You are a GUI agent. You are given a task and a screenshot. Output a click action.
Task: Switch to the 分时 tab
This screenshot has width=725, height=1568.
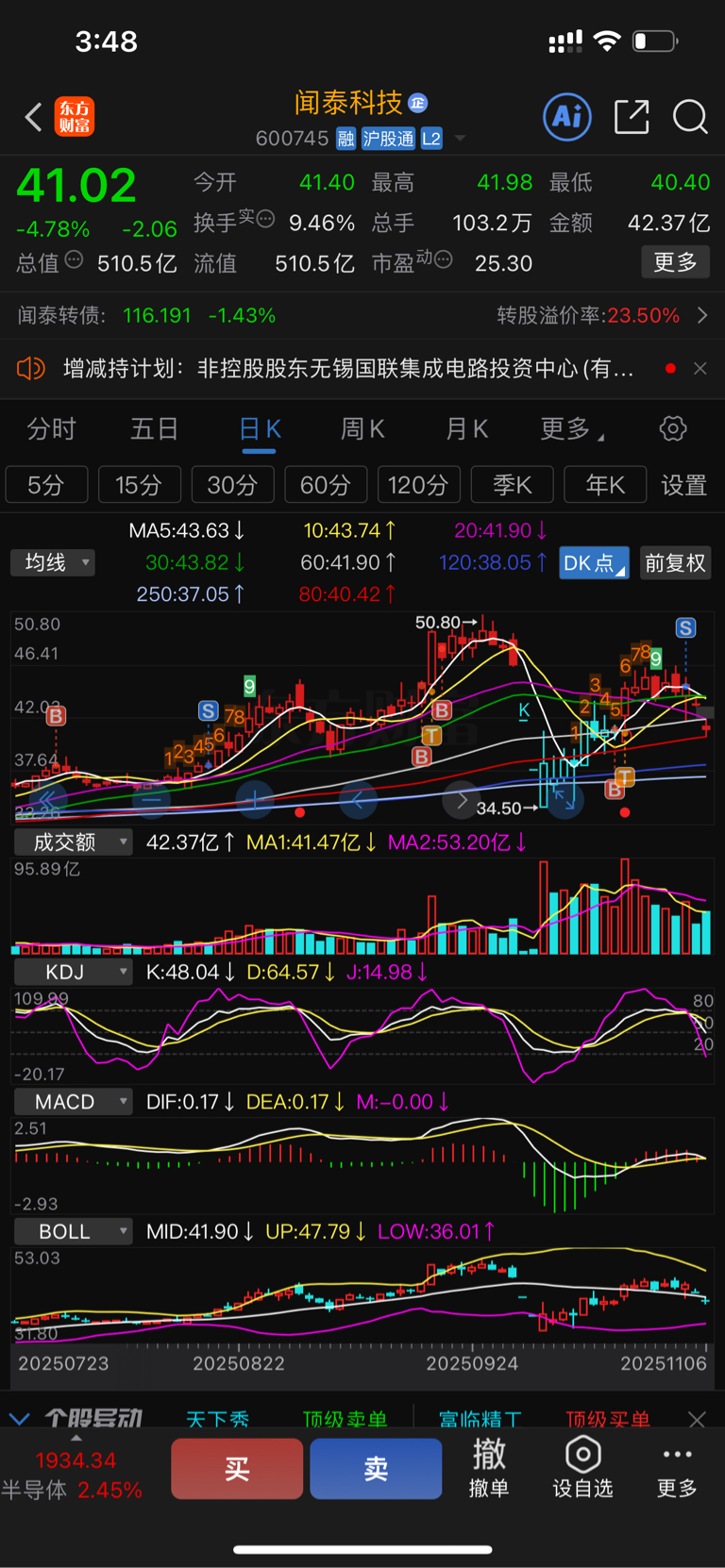click(51, 429)
